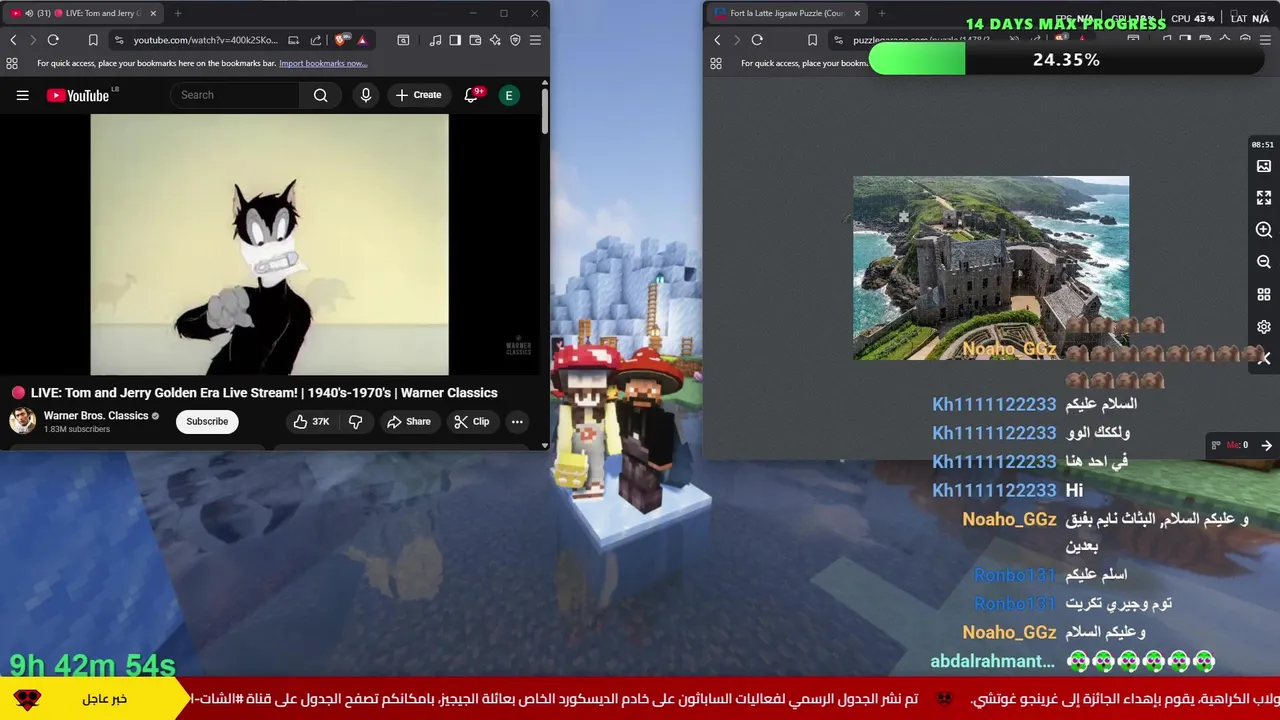Click the Fort la Latte castle image
The width and height of the screenshot is (1280, 720).
coord(991,268)
